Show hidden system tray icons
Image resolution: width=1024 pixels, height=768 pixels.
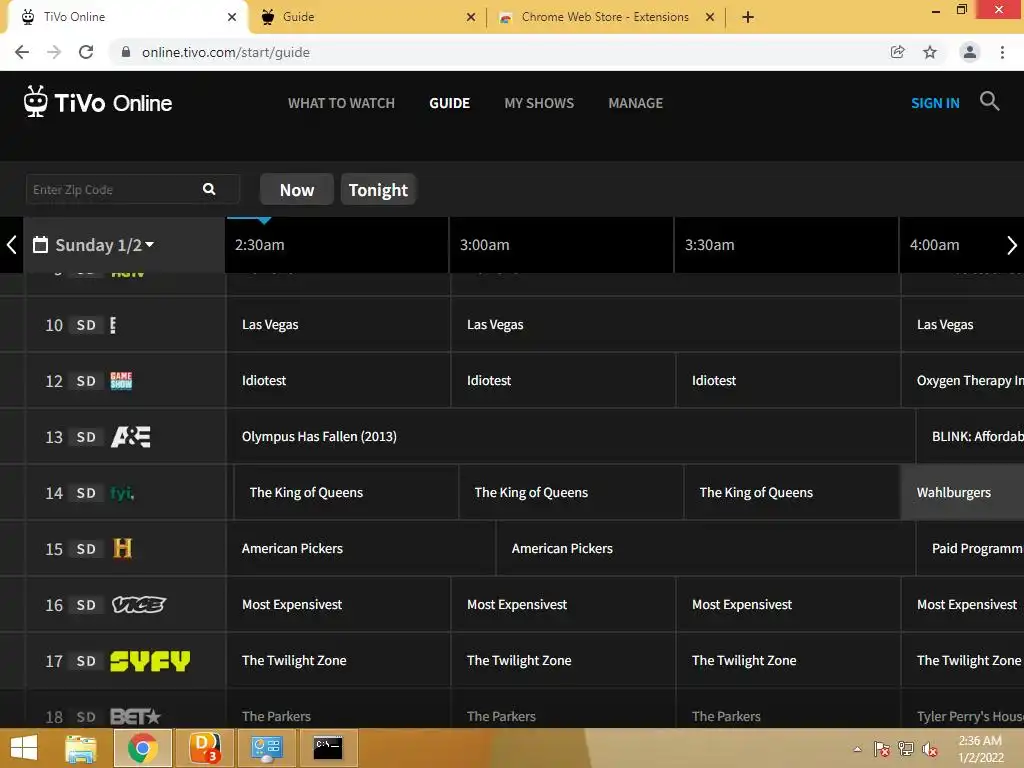pyautogui.click(x=857, y=749)
